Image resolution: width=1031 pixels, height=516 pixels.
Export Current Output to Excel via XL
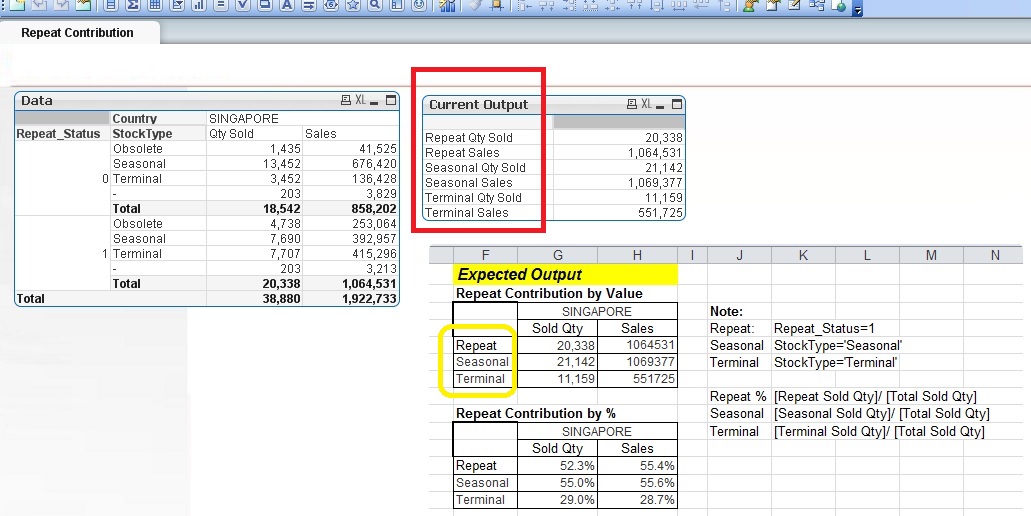tap(646, 104)
